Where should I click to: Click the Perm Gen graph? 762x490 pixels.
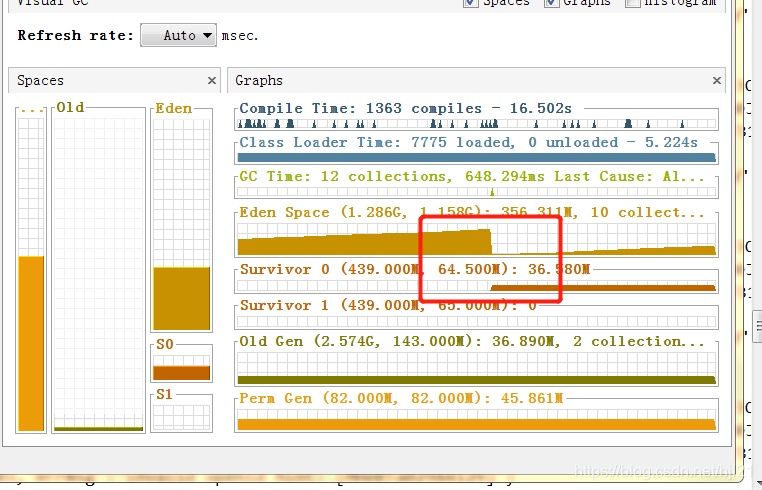point(476,420)
